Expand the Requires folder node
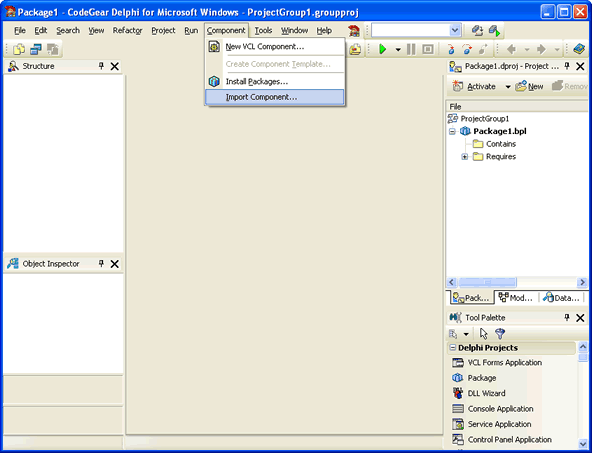 (x=465, y=157)
